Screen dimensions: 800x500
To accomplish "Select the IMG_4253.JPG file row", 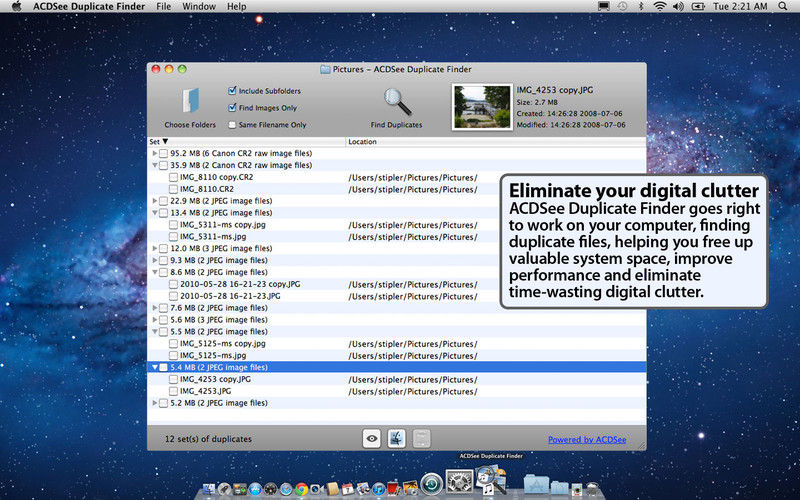I will pos(396,391).
